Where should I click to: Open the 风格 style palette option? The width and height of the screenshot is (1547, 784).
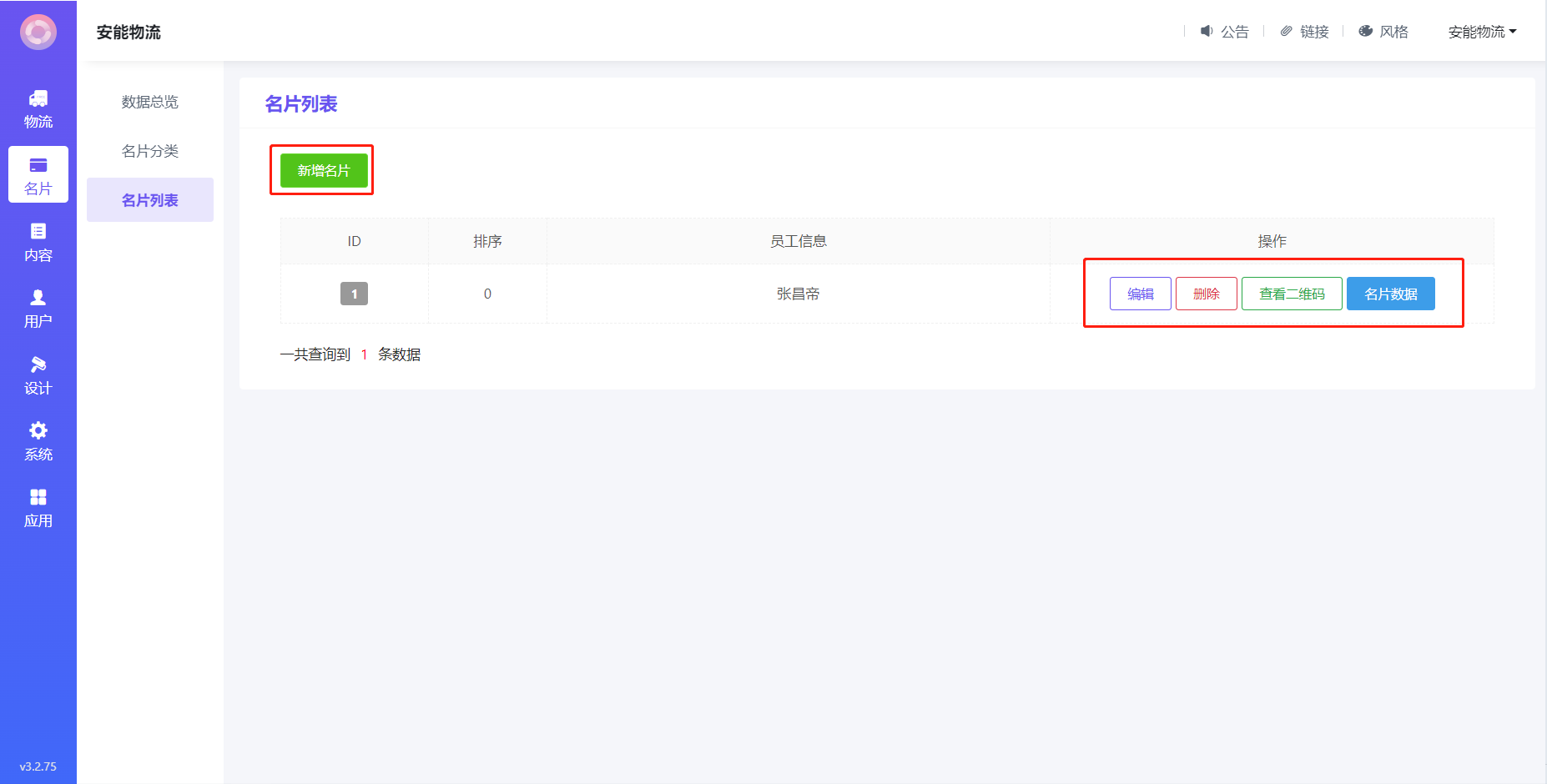pos(1383,32)
